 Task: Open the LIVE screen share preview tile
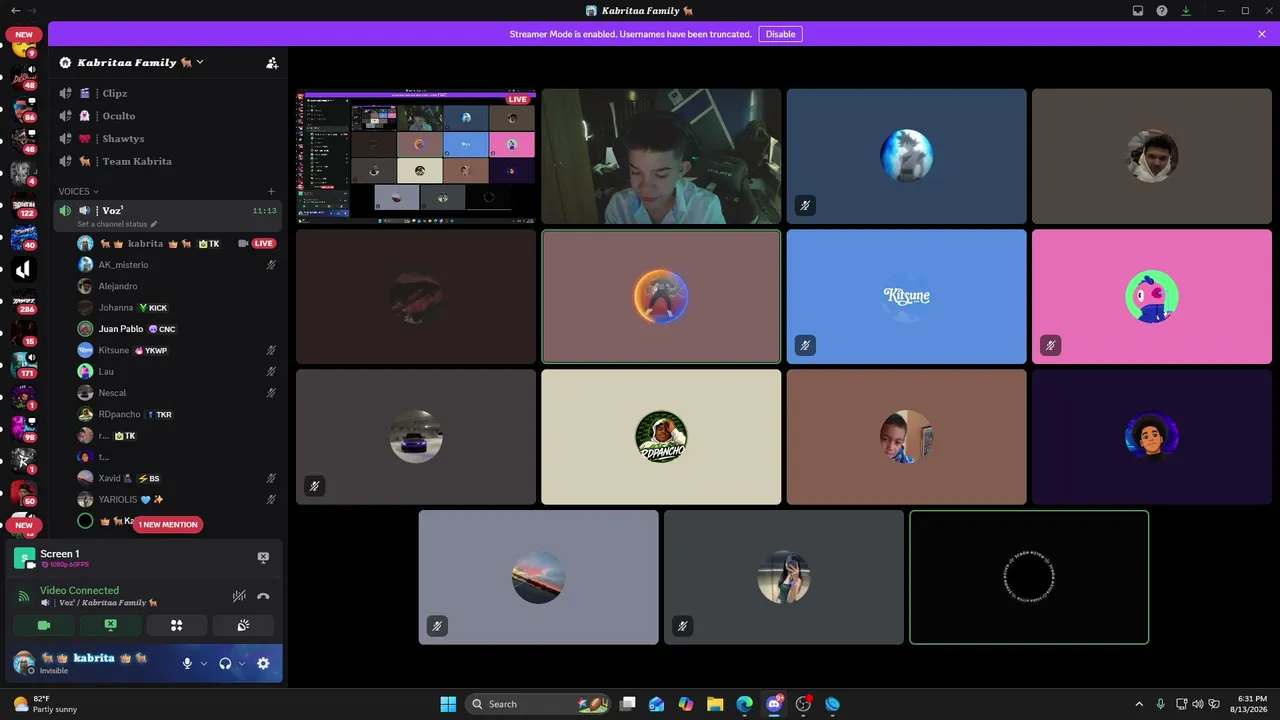[416, 156]
